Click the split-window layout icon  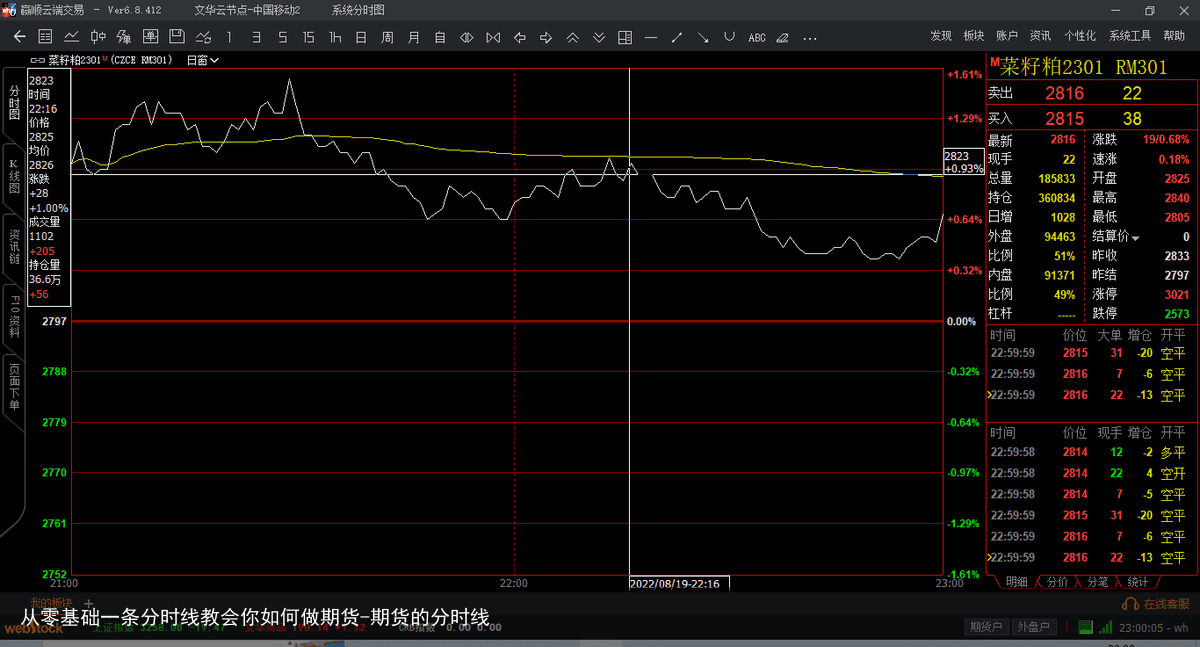coord(625,37)
